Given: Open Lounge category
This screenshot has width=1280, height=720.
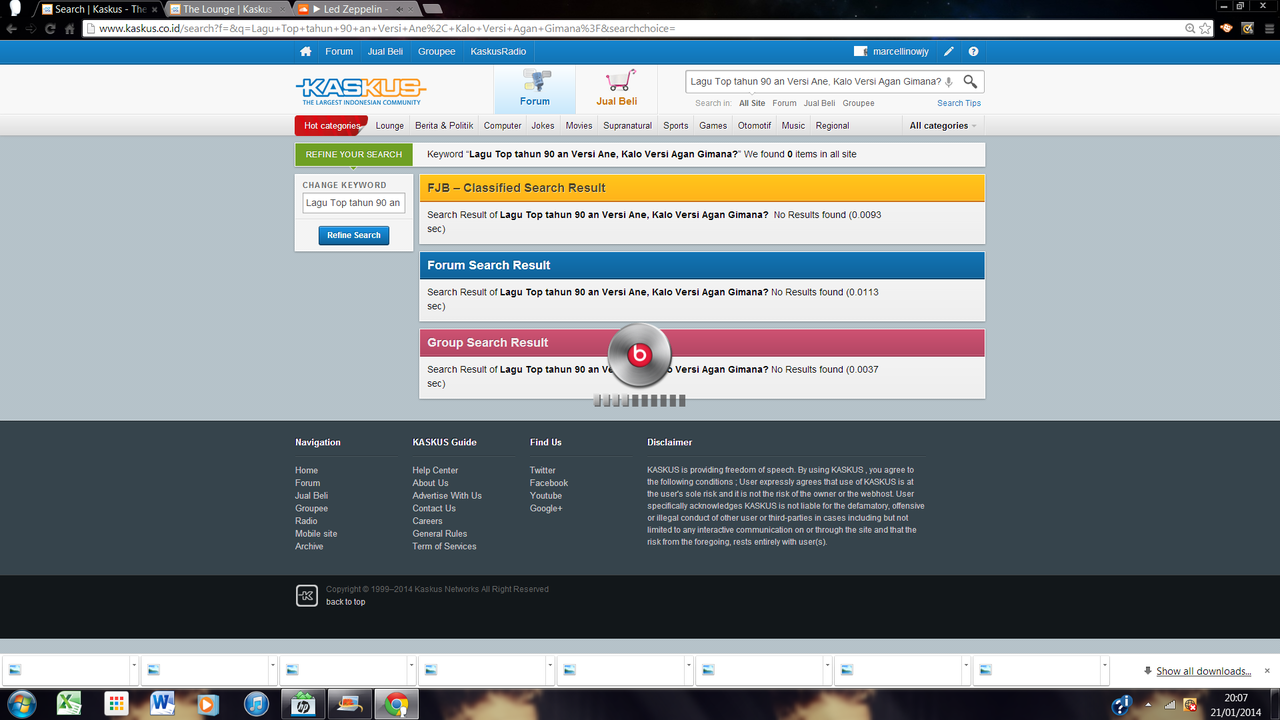Looking at the screenshot, I should 390,126.
